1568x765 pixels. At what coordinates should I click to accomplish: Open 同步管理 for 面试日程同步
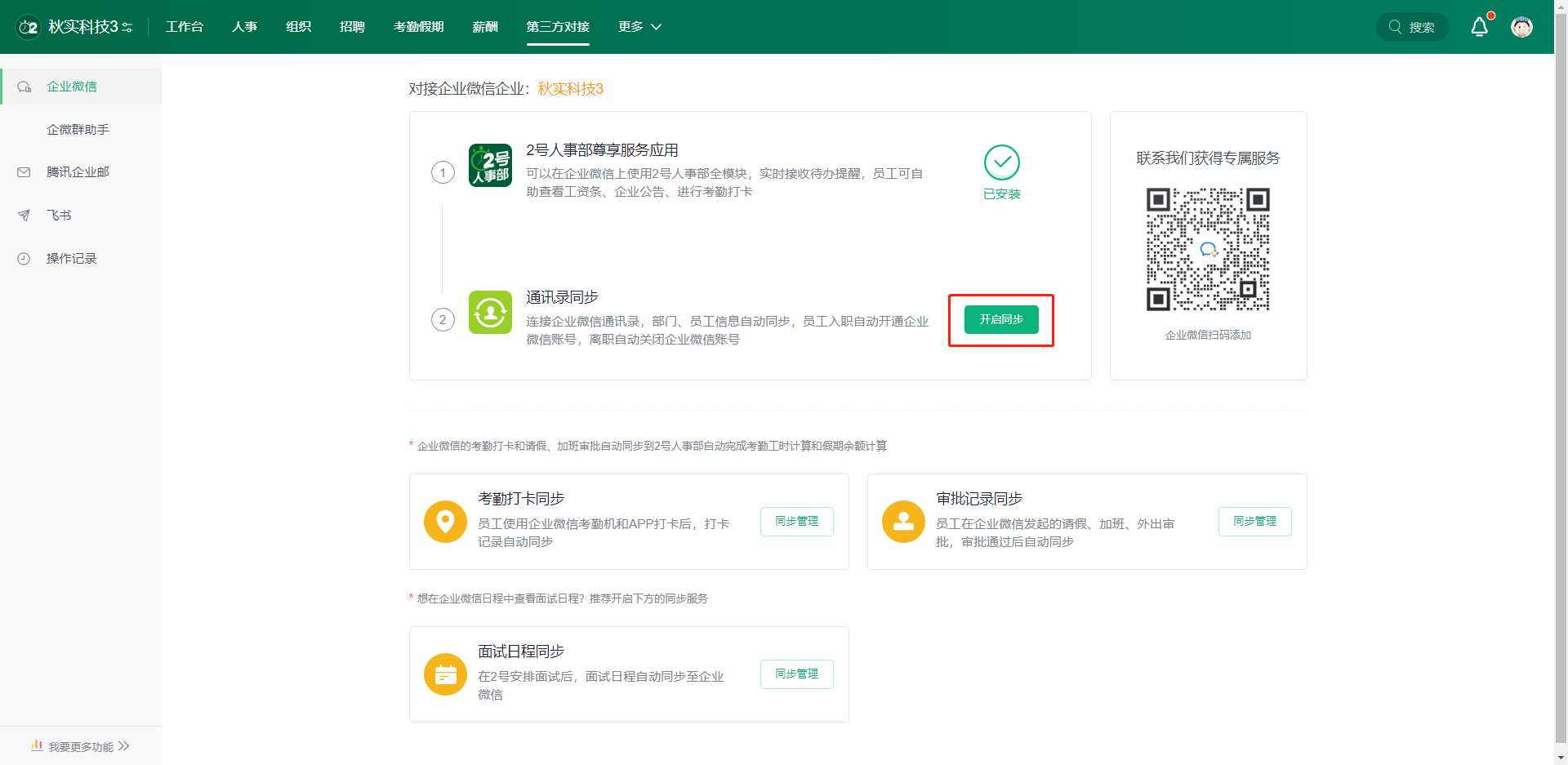point(796,674)
